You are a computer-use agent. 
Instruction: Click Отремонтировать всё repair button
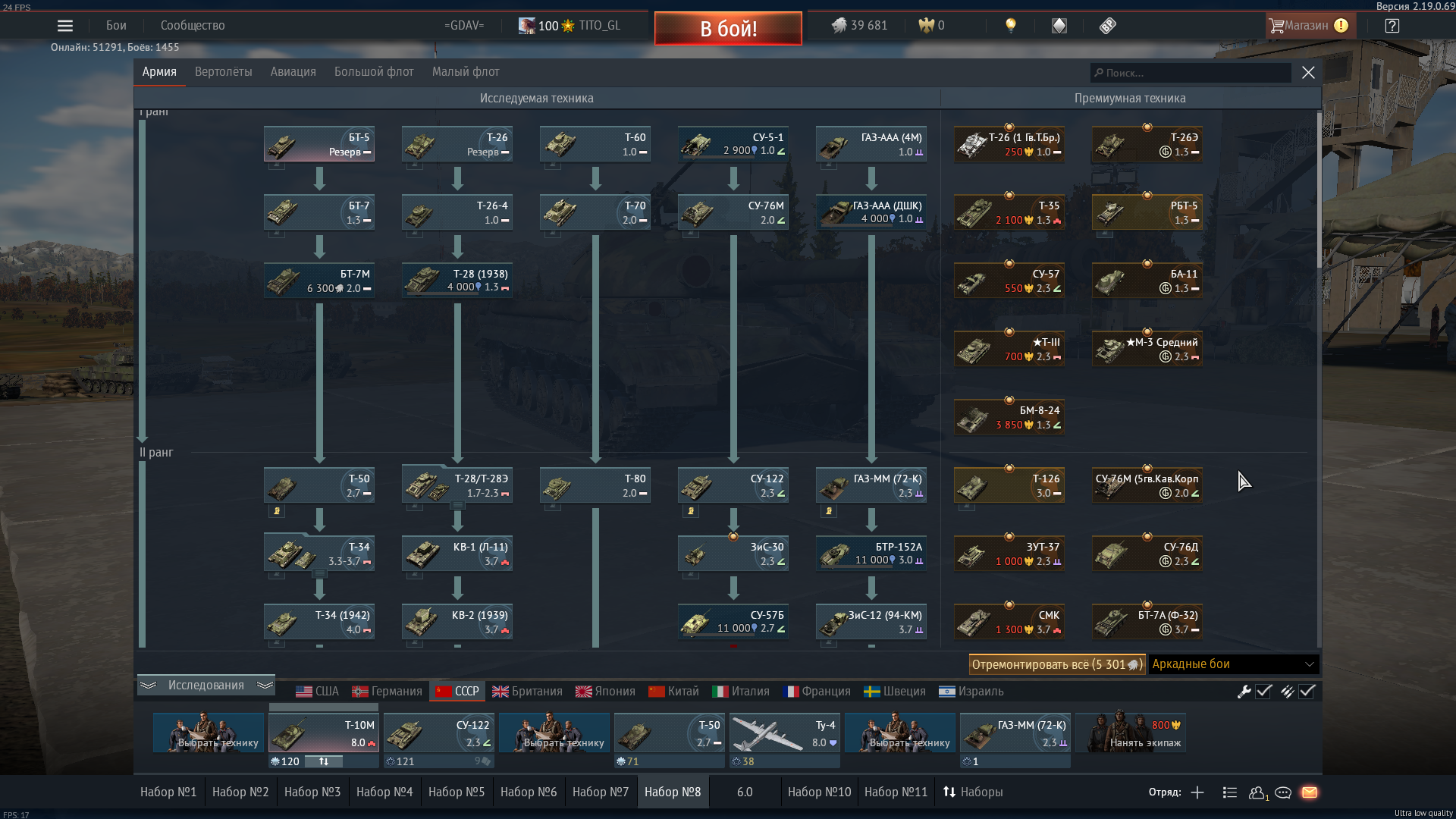[1057, 664]
